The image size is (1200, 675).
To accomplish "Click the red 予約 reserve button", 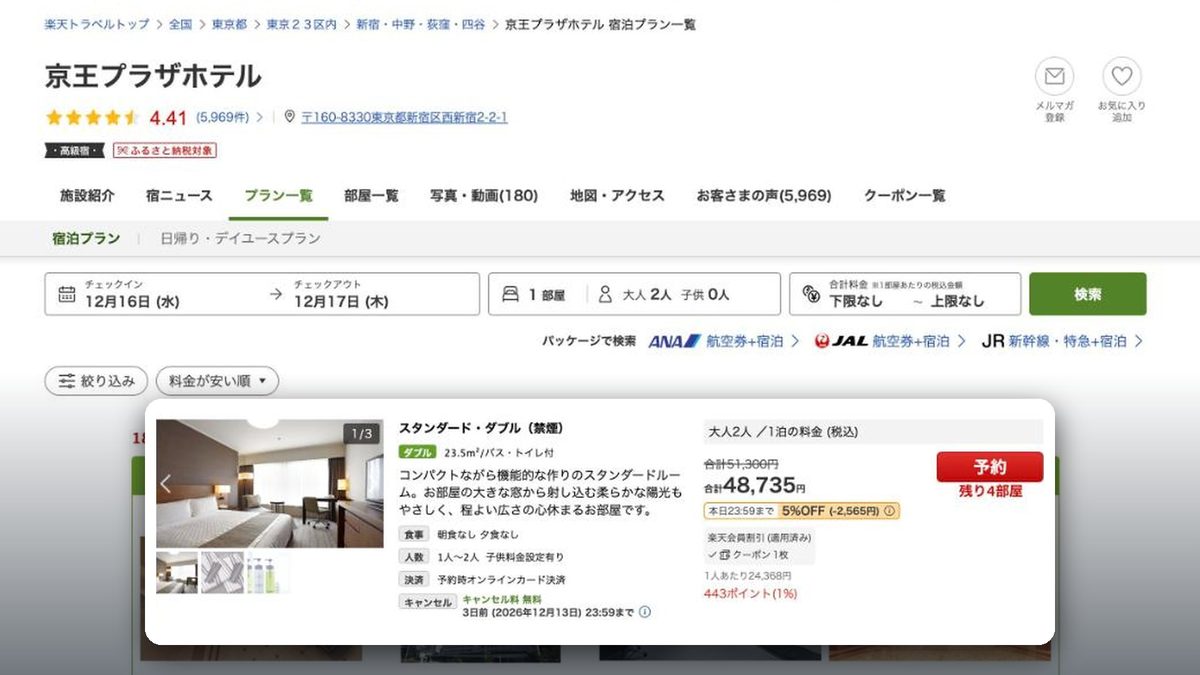I will coord(989,467).
